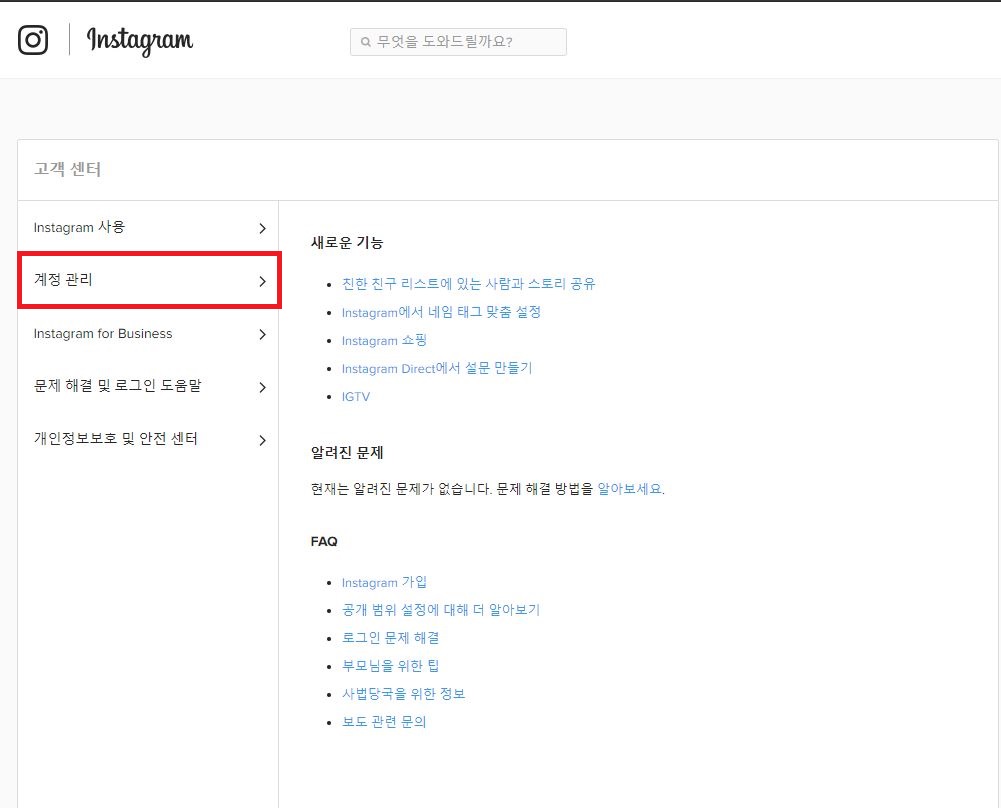The height and width of the screenshot is (808, 1001).
Task: Click the Instagram wordmark logo
Action: pyautogui.click(x=140, y=41)
